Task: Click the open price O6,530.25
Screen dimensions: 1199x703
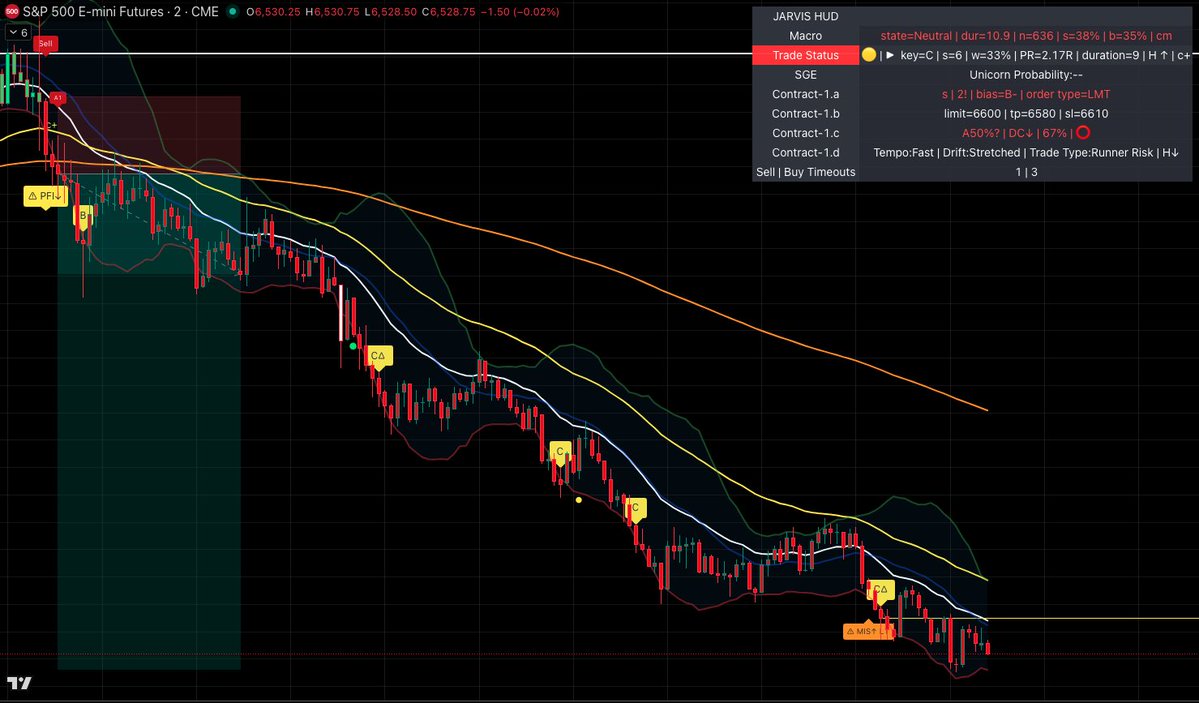Action: pyautogui.click(x=273, y=12)
